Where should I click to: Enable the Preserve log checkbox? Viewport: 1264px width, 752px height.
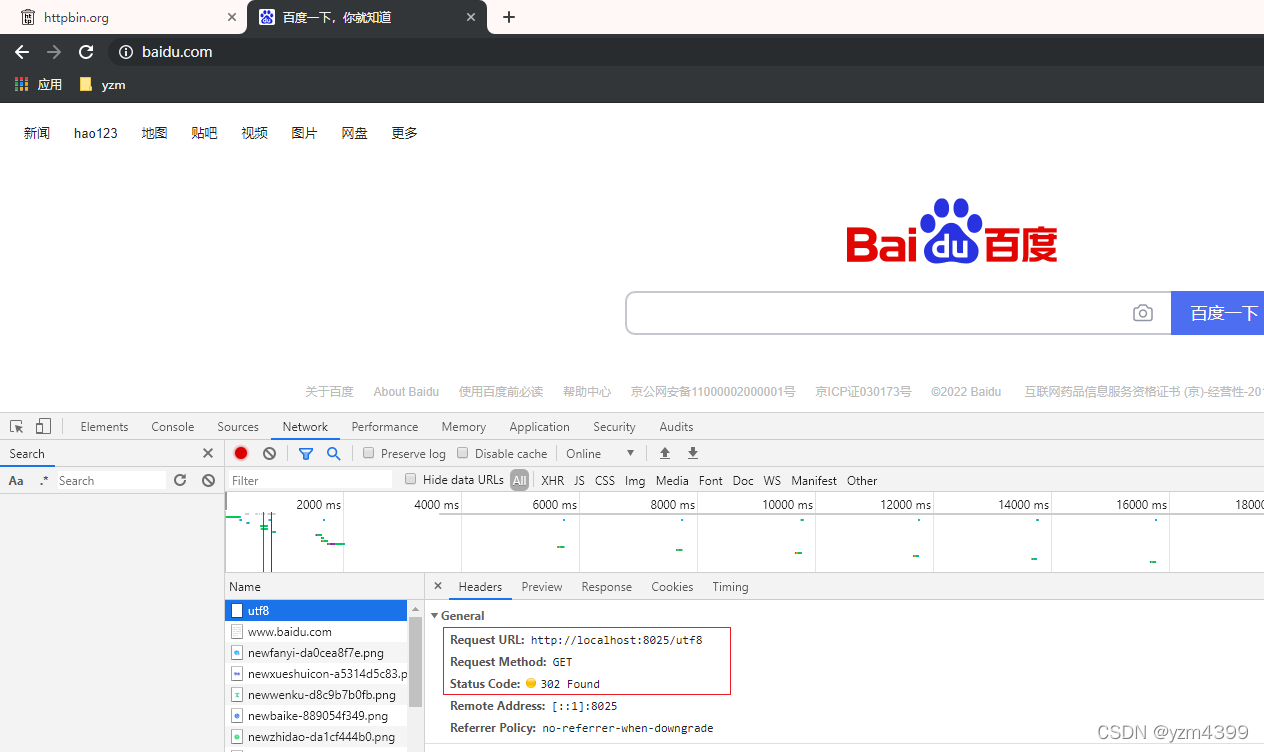[368, 453]
